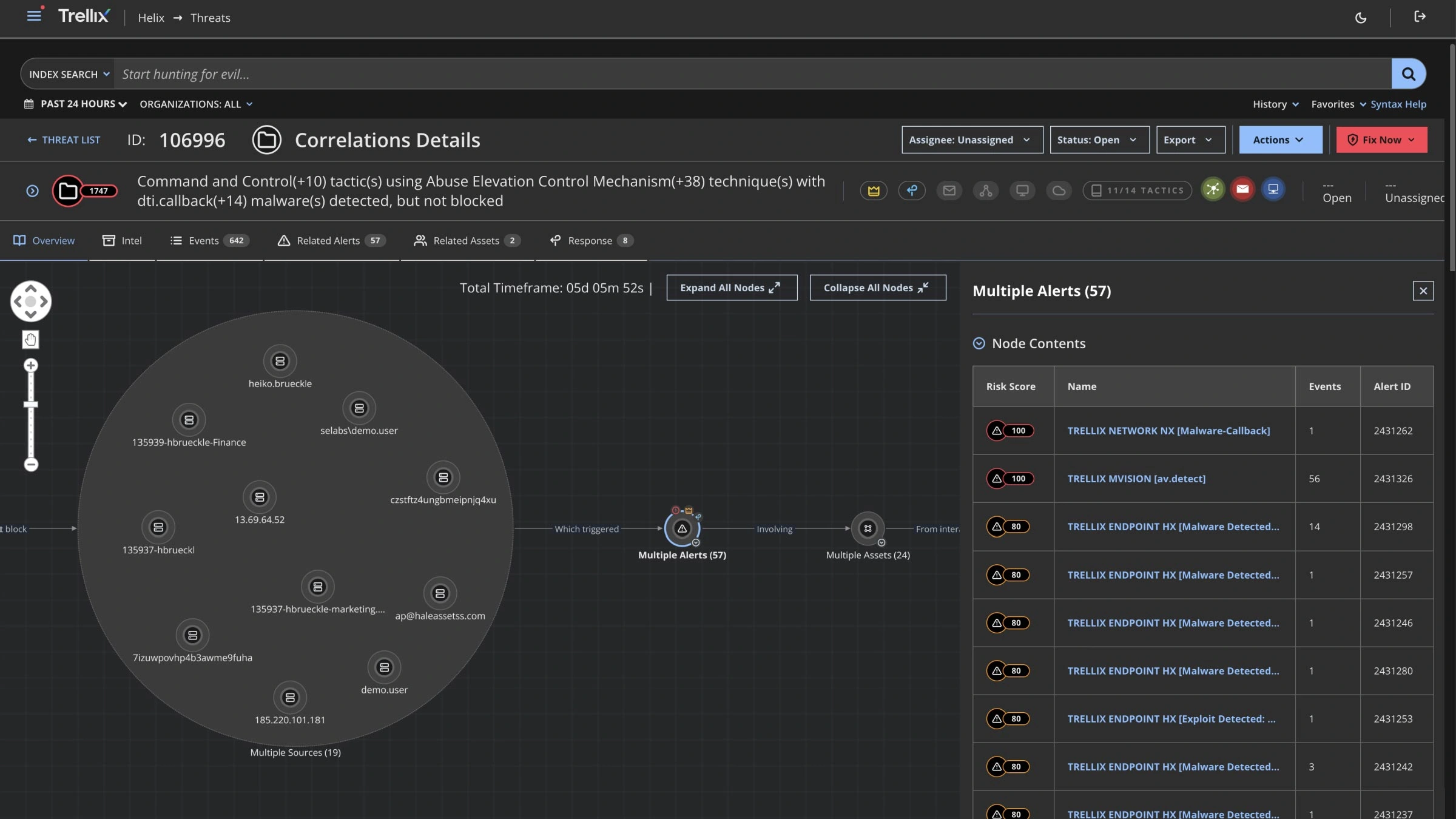Open the Favorites dropdown
The image size is (1456, 819).
tap(1338, 104)
